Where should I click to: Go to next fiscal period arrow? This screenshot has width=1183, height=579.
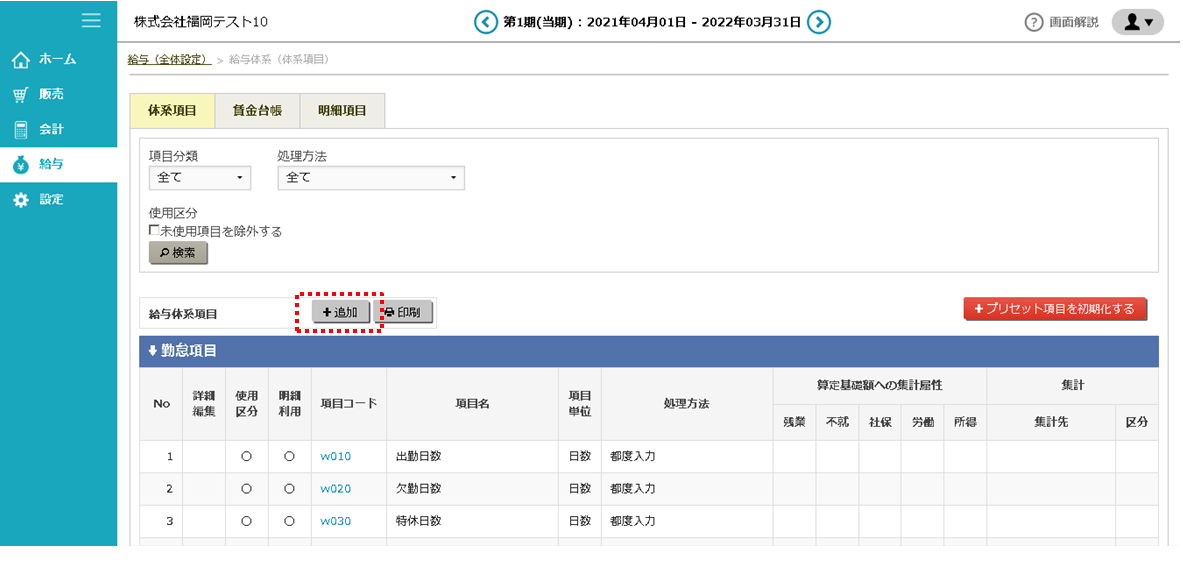pos(819,22)
